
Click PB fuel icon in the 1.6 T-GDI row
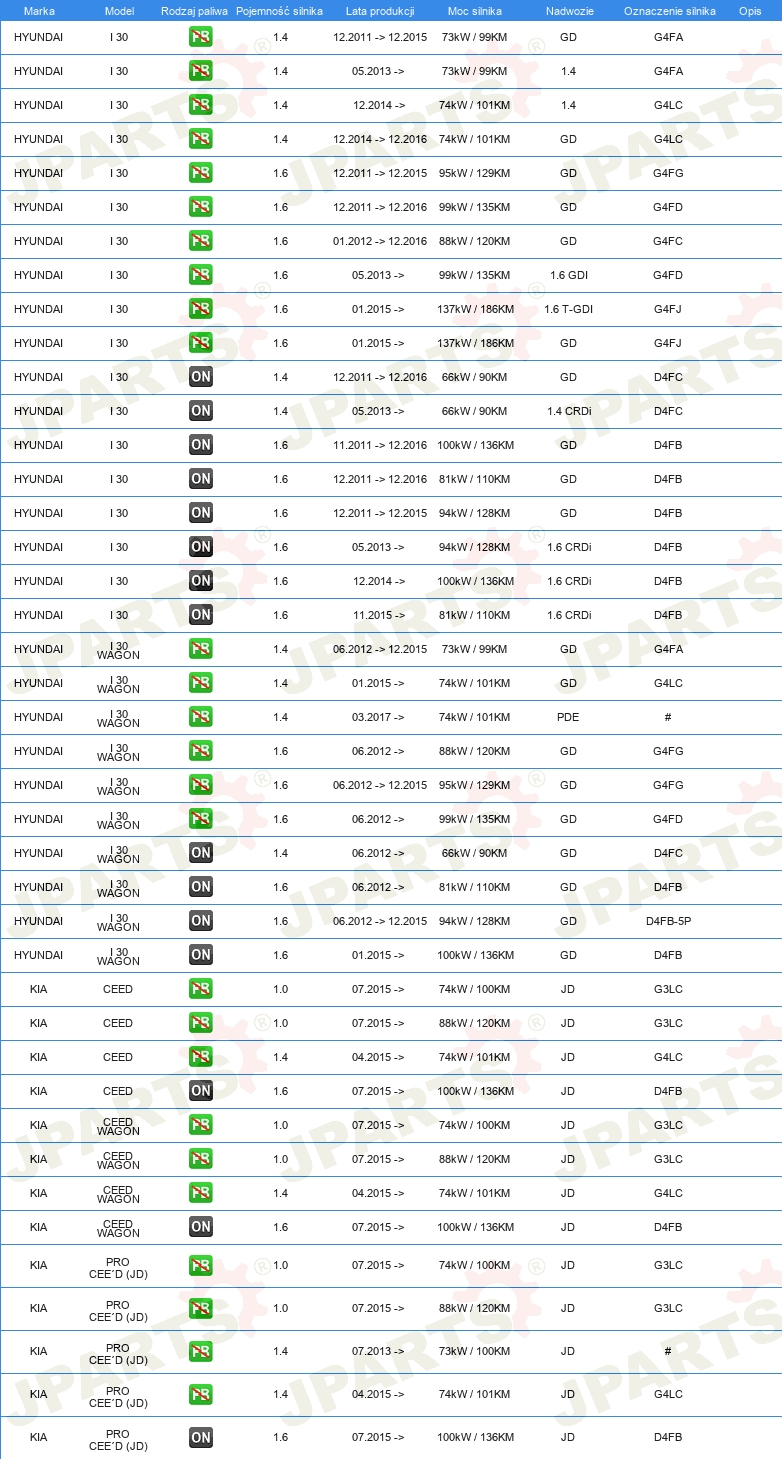pyautogui.click(x=201, y=309)
